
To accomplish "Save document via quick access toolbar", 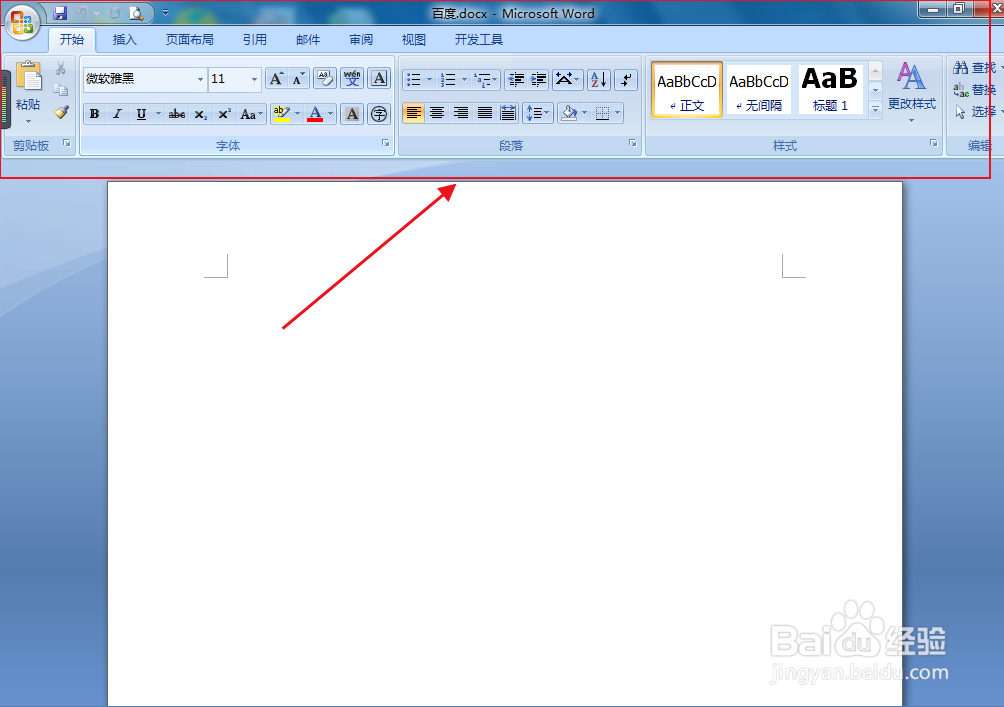I will [x=60, y=13].
